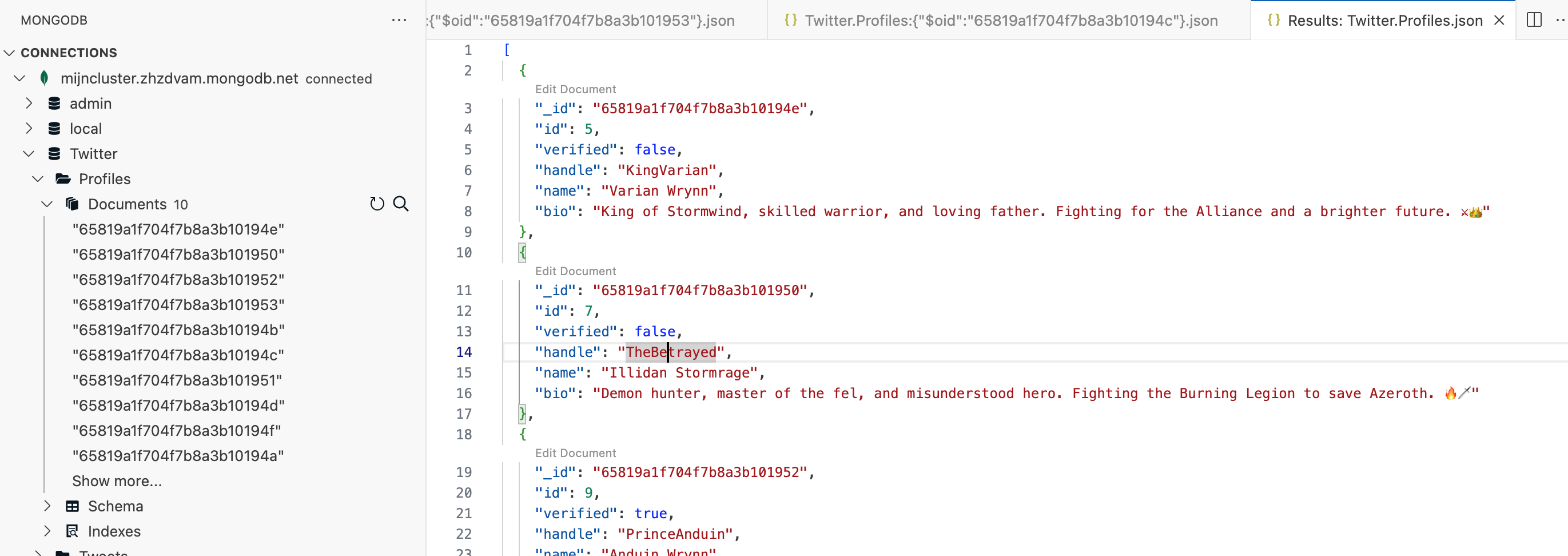1568x556 pixels.
Task: Select the Twitter database label
Action: tap(94, 153)
